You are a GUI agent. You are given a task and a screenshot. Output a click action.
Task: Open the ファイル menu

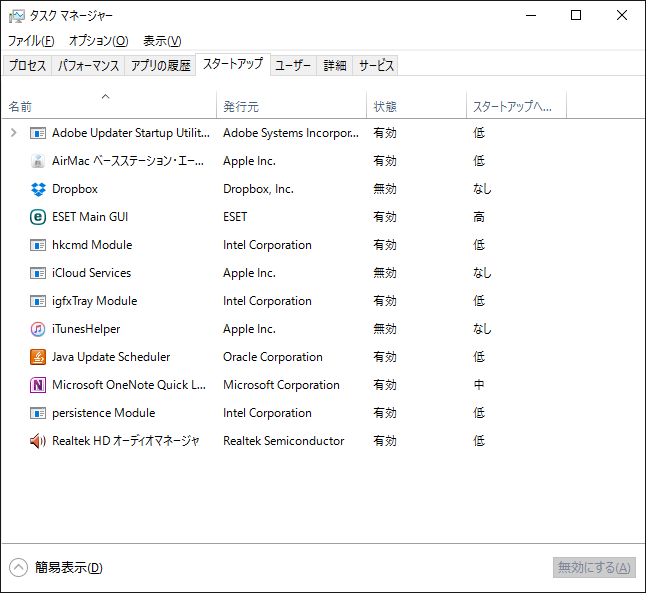[31, 41]
